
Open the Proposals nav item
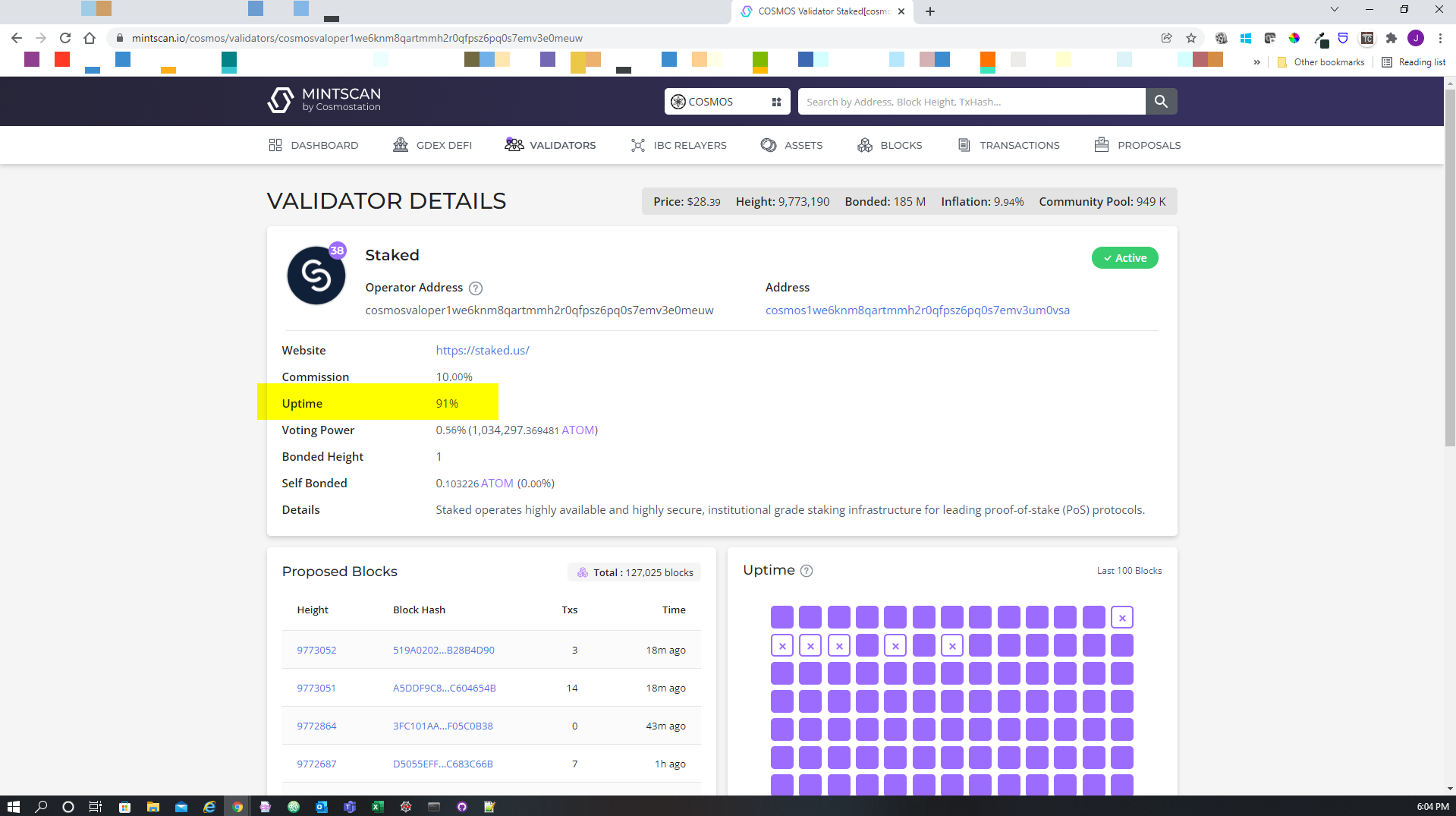[x=1138, y=145]
